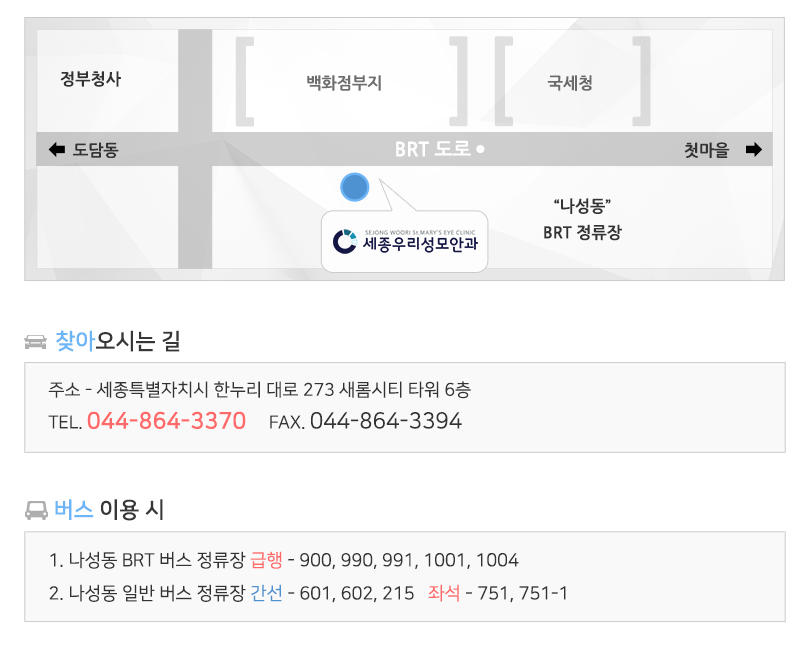This screenshot has width=810, height=648.
Task: Click the 백화점부지 map block
Action: 351,82
